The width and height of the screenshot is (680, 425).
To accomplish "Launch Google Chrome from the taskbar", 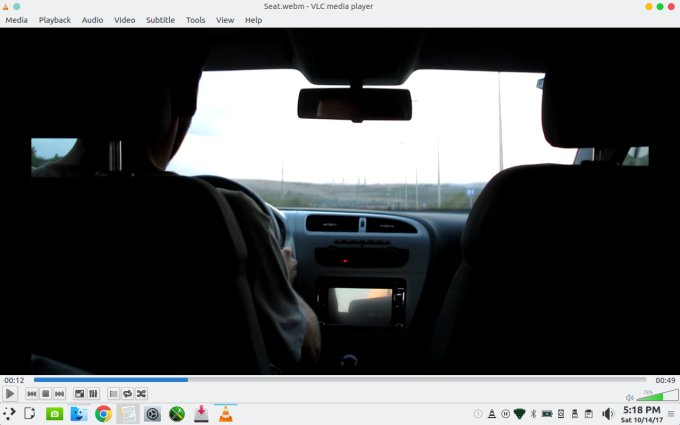I will click(103, 414).
